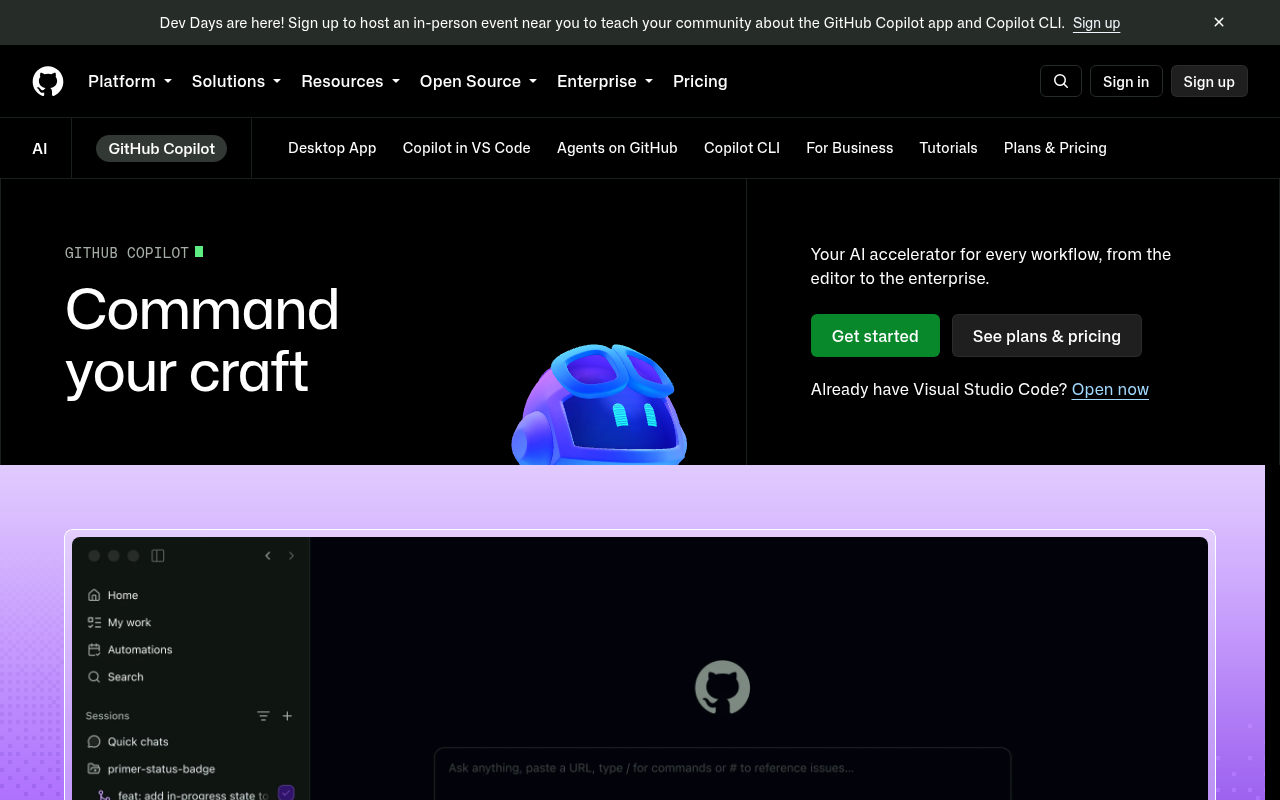Expand the Resources dropdown menu

tap(350, 81)
